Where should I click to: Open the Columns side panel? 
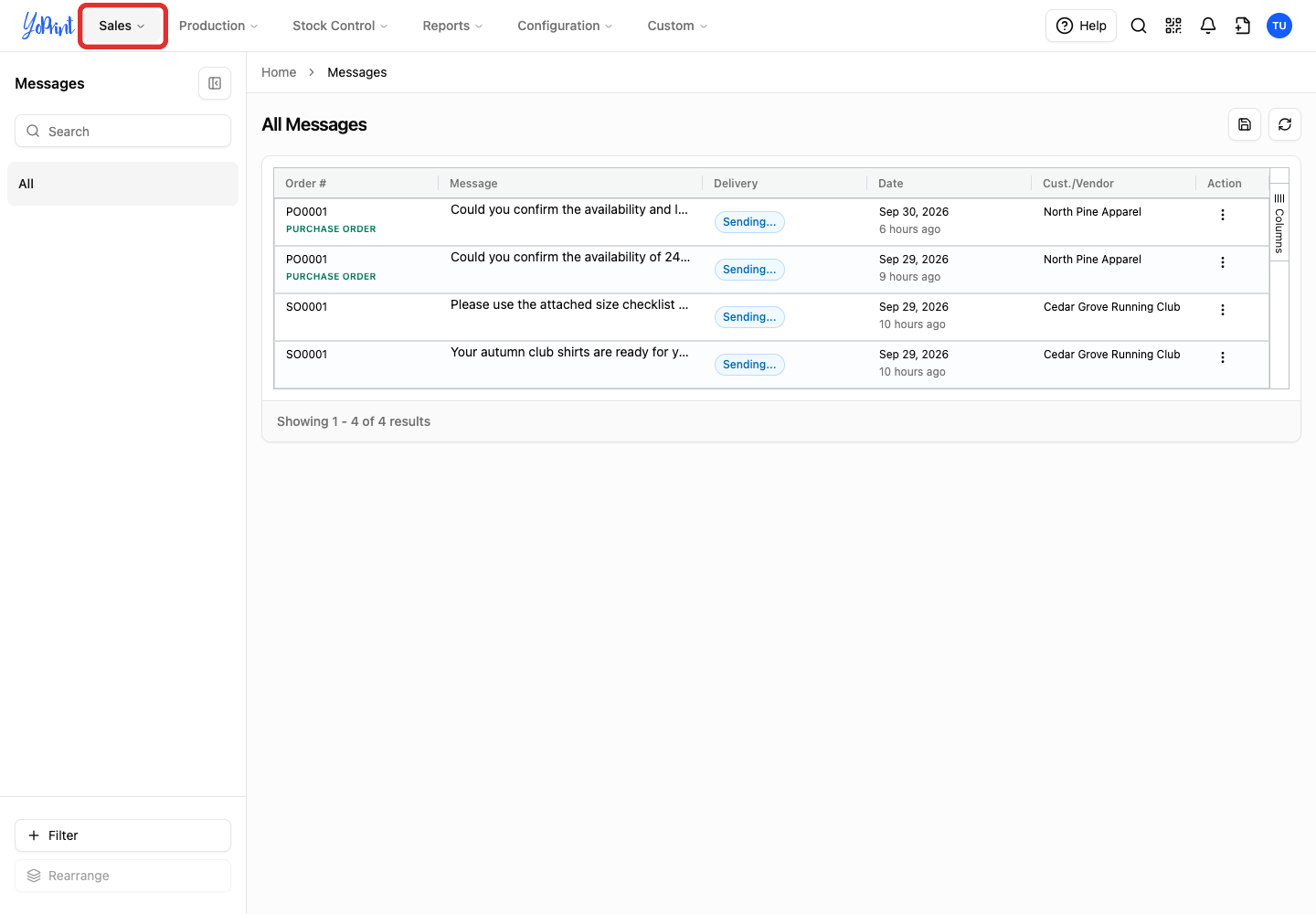point(1279,222)
